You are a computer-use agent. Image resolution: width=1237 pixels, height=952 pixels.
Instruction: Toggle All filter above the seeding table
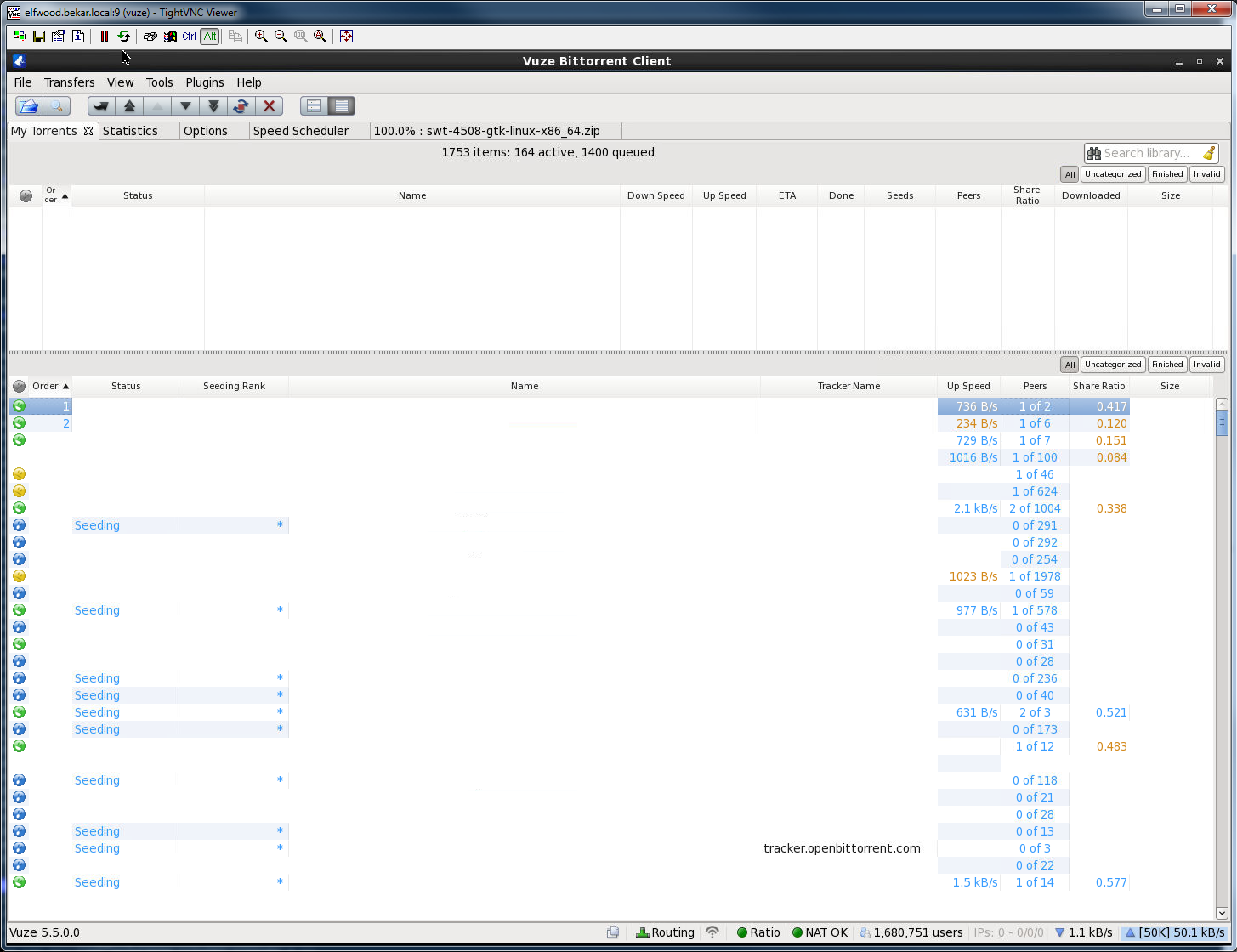[x=1070, y=365]
